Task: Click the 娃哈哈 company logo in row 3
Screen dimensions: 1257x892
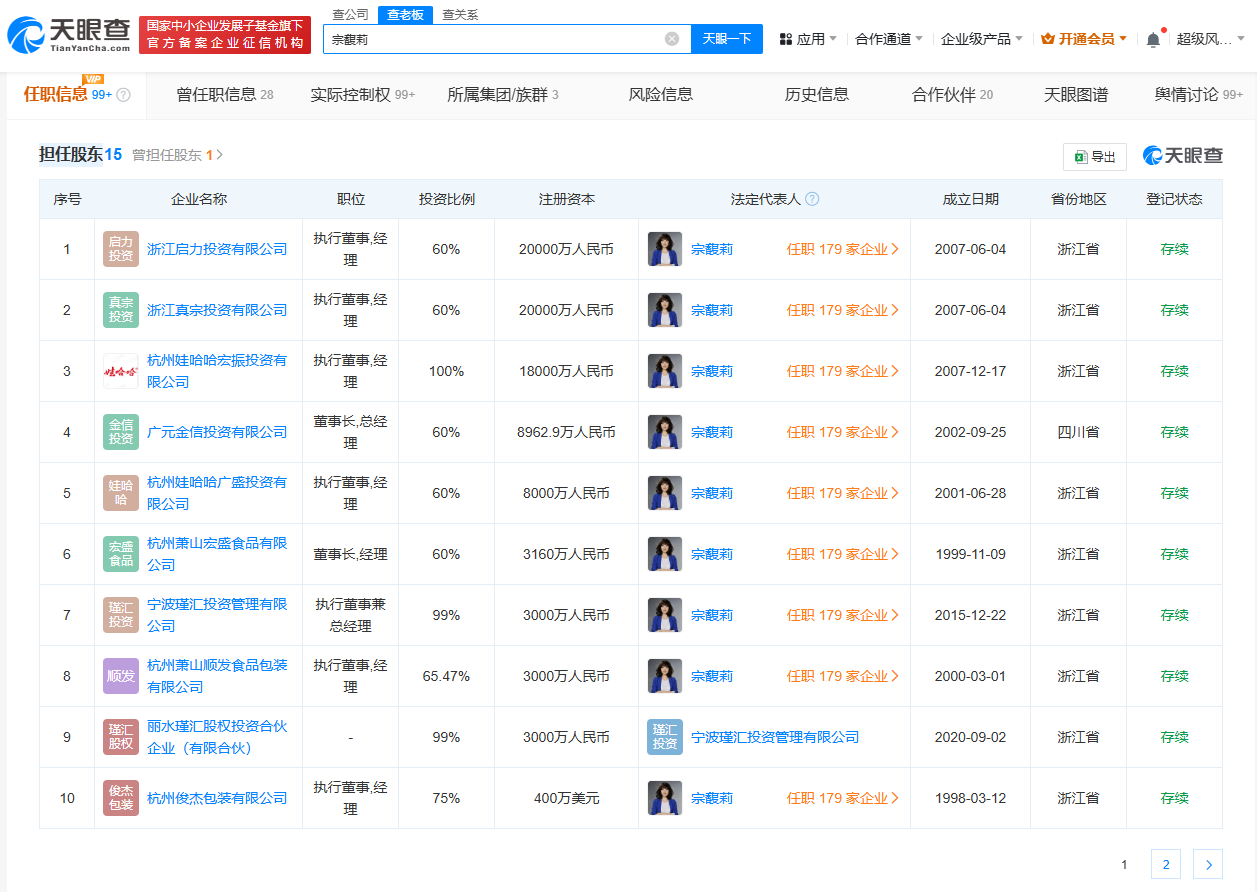Action: (x=120, y=370)
